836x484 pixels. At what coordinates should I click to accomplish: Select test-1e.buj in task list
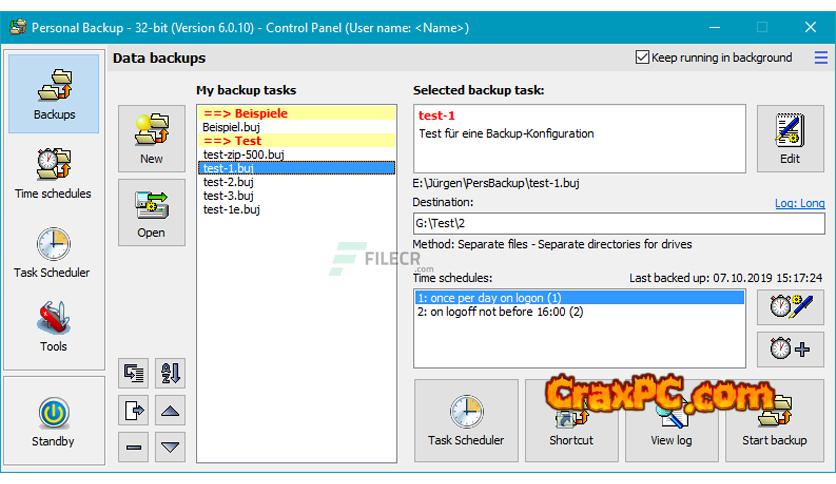point(296,209)
